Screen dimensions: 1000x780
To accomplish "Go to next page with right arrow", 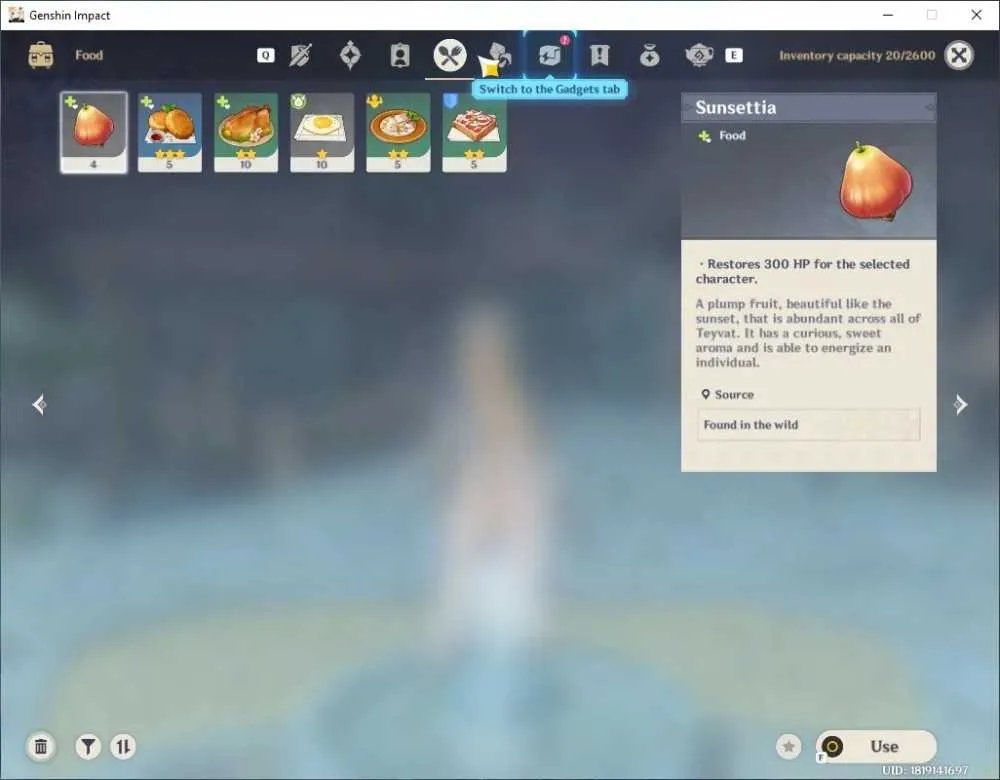I will 960,404.
